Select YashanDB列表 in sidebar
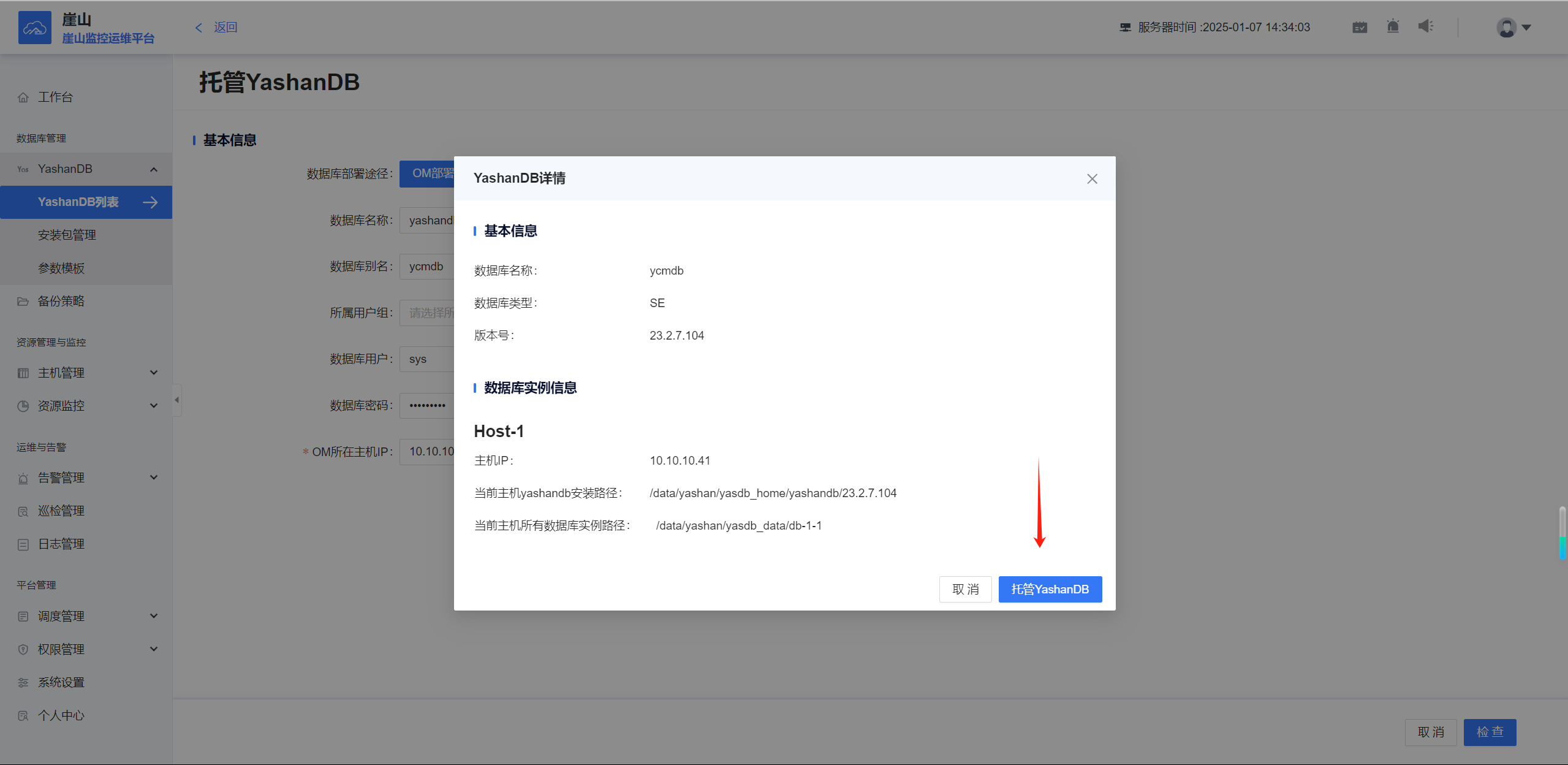Viewport: 1568px width, 765px height. tap(86, 202)
